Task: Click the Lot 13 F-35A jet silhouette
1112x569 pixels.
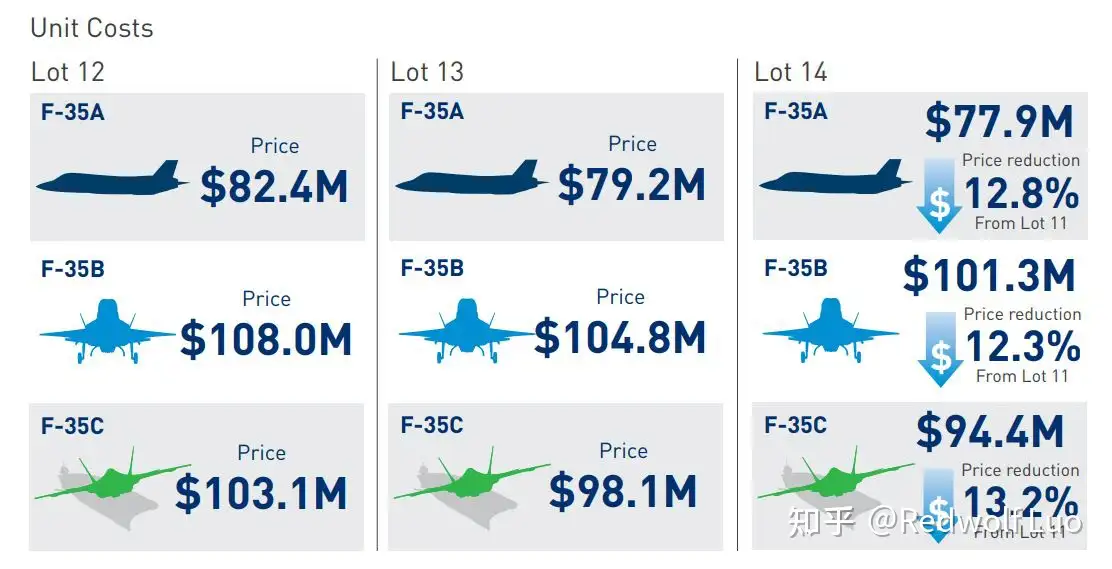Action: click(x=471, y=177)
